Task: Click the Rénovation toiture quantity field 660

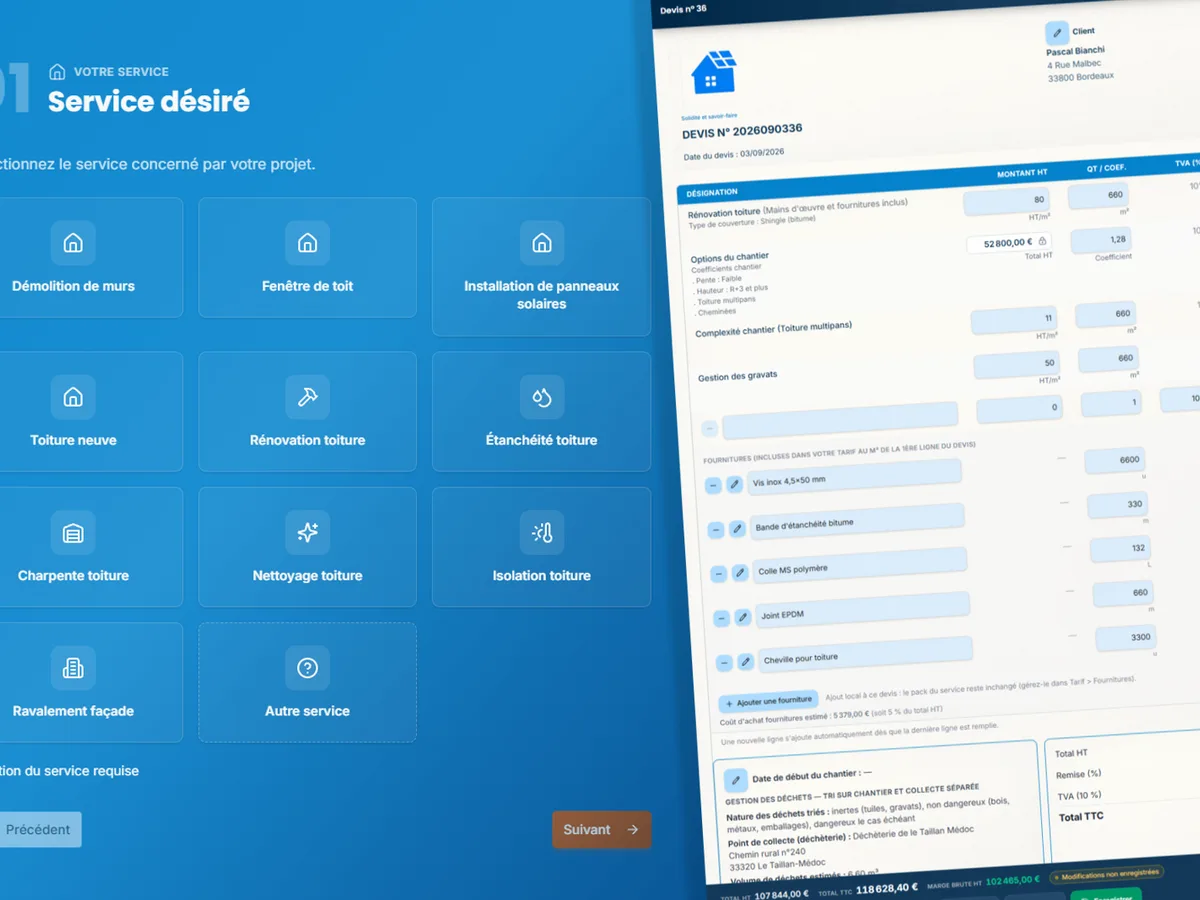Action: [x=1099, y=196]
